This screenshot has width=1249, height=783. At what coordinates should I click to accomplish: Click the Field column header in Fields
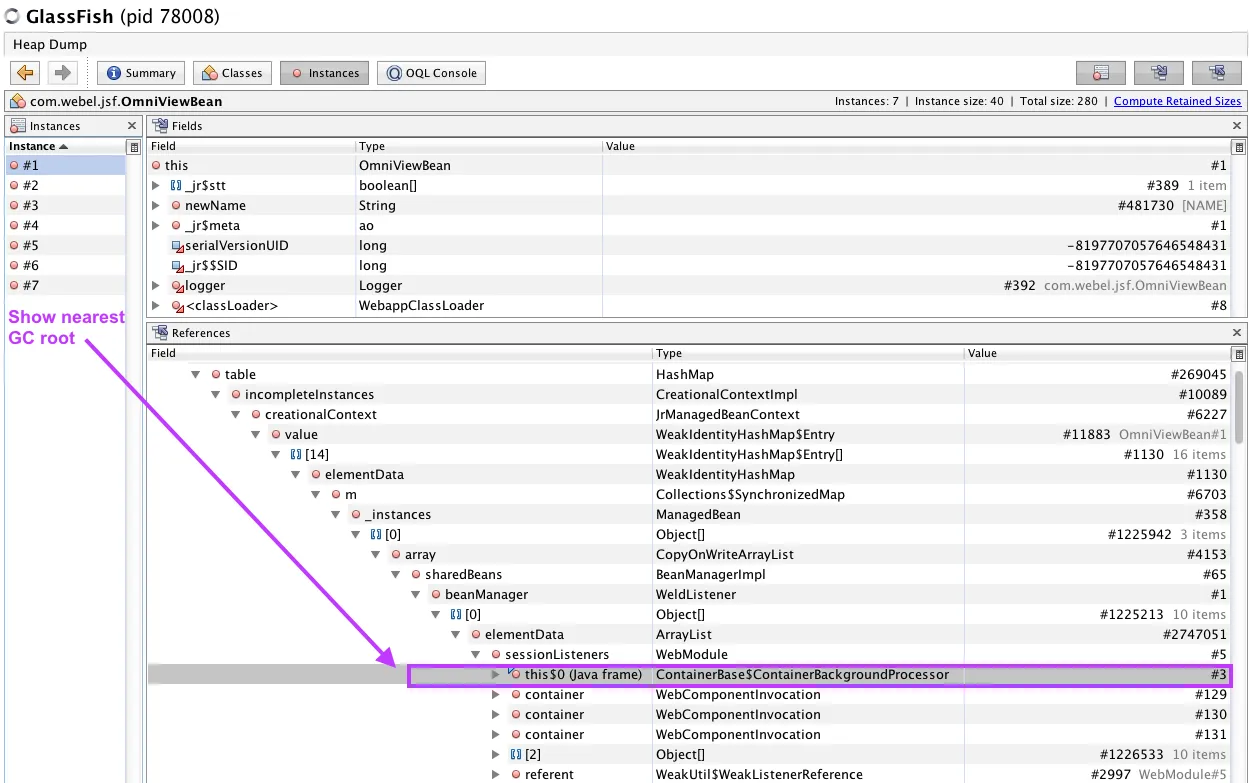pos(251,146)
